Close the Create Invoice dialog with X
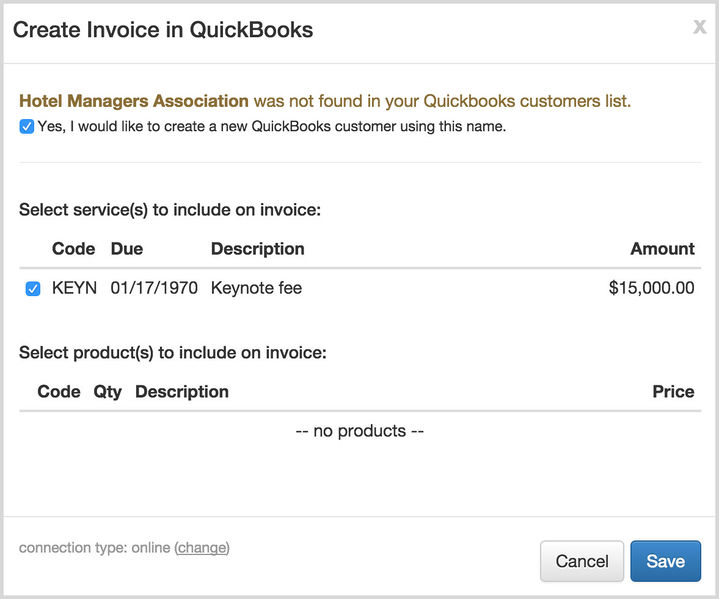Screen dimensions: 719x599 click(699, 27)
